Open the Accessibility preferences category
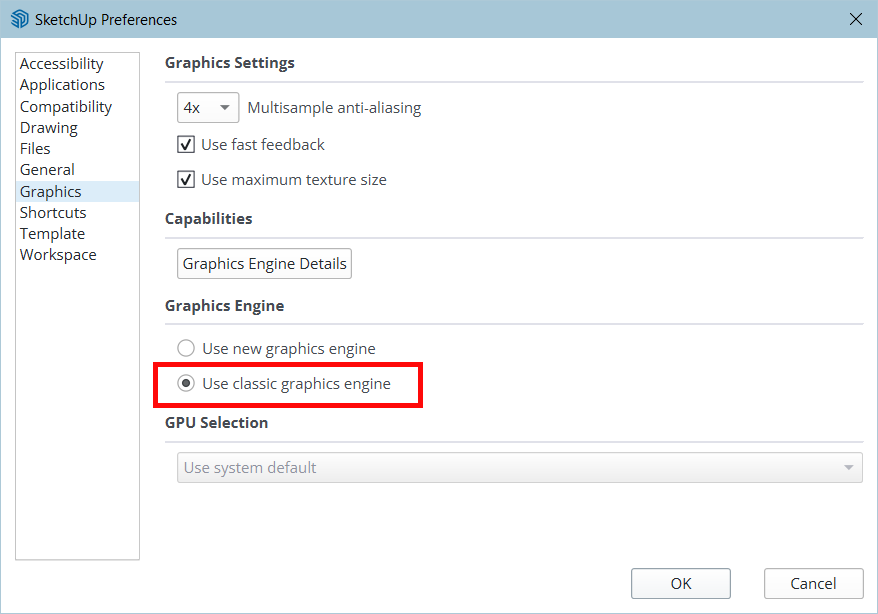This screenshot has width=878, height=614. coord(62,64)
